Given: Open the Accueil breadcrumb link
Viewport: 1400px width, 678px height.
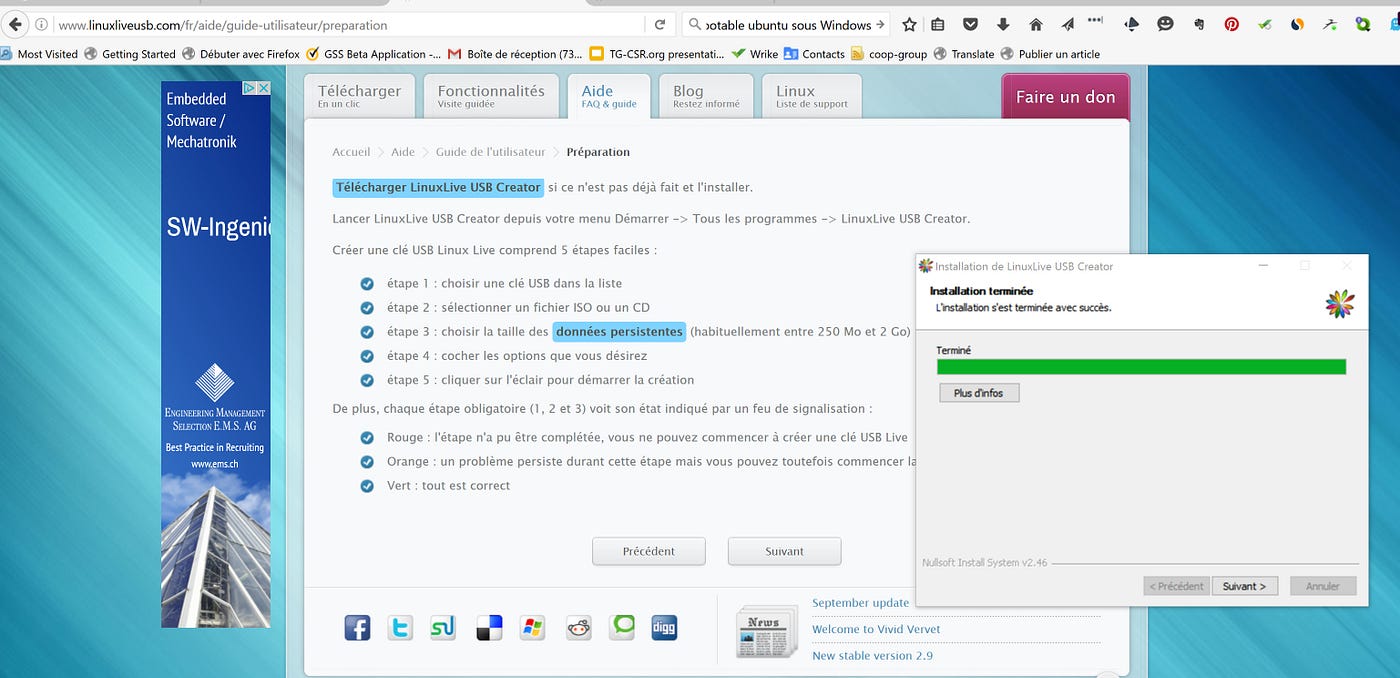Looking at the screenshot, I should pos(351,152).
